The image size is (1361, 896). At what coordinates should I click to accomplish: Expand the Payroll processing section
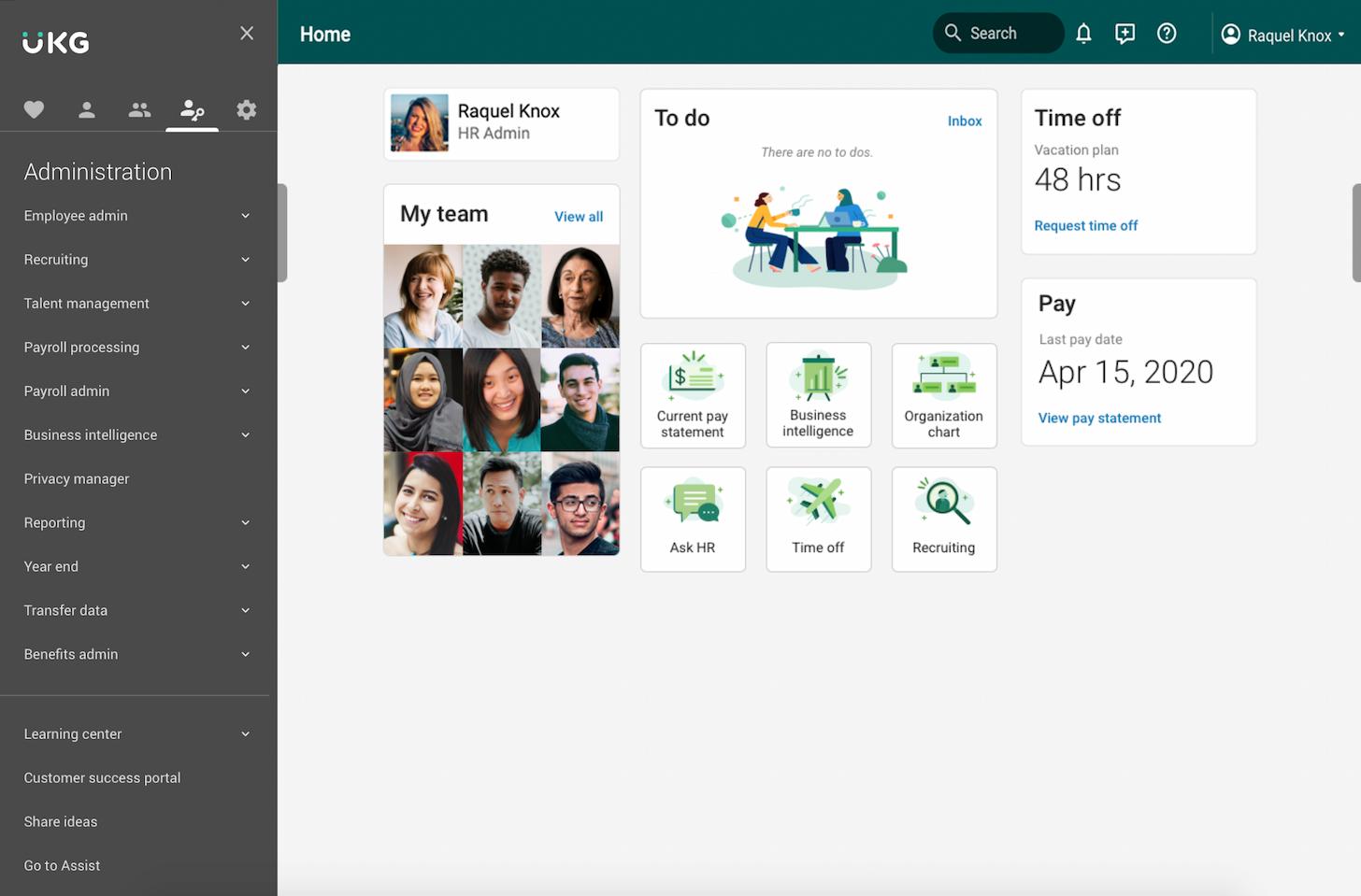pos(136,347)
